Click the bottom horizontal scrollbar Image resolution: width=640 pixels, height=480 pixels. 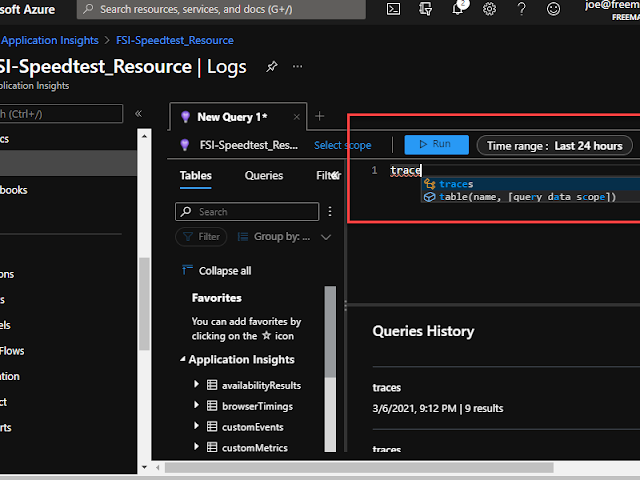(x=359, y=467)
